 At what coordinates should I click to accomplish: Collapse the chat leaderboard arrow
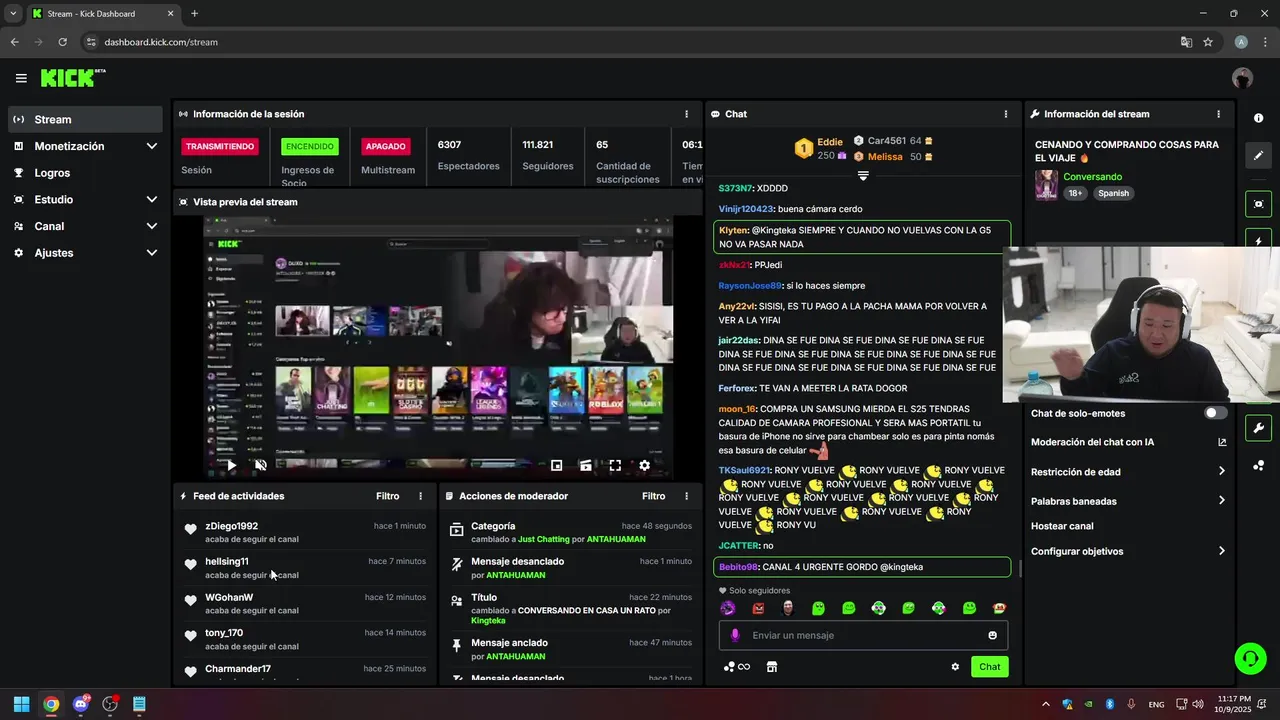(x=863, y=176)
